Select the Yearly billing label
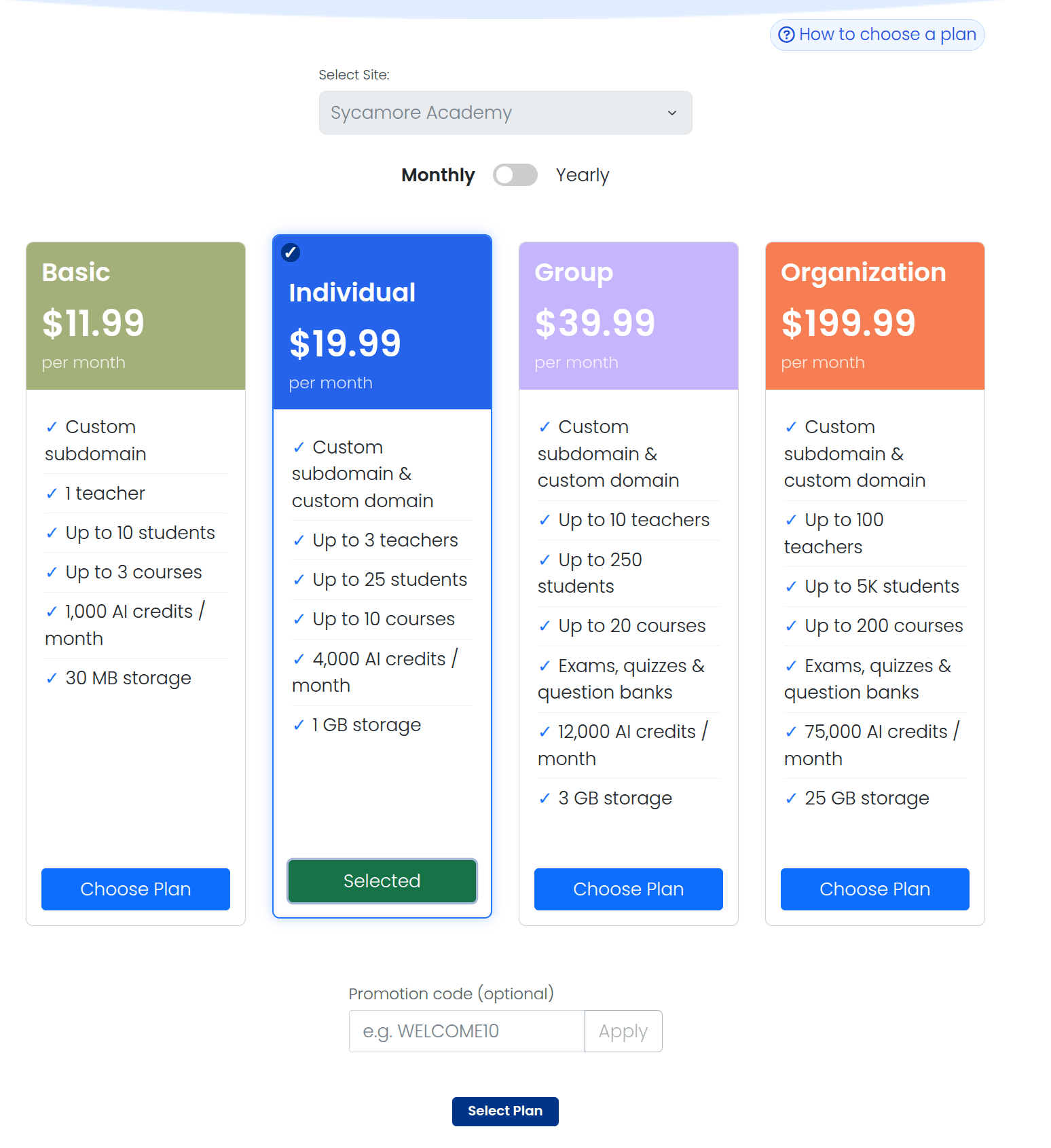1051x1148 pixels. 583,175
